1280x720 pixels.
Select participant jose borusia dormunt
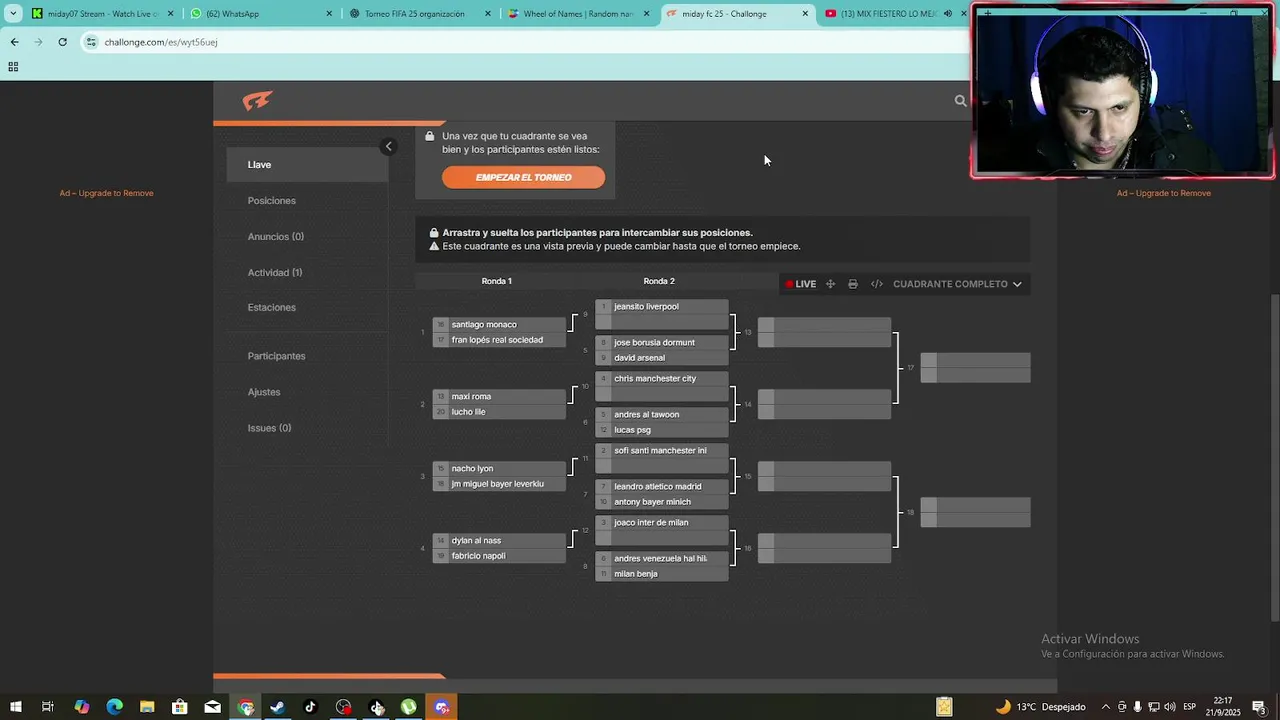click(x=662, y=343)
